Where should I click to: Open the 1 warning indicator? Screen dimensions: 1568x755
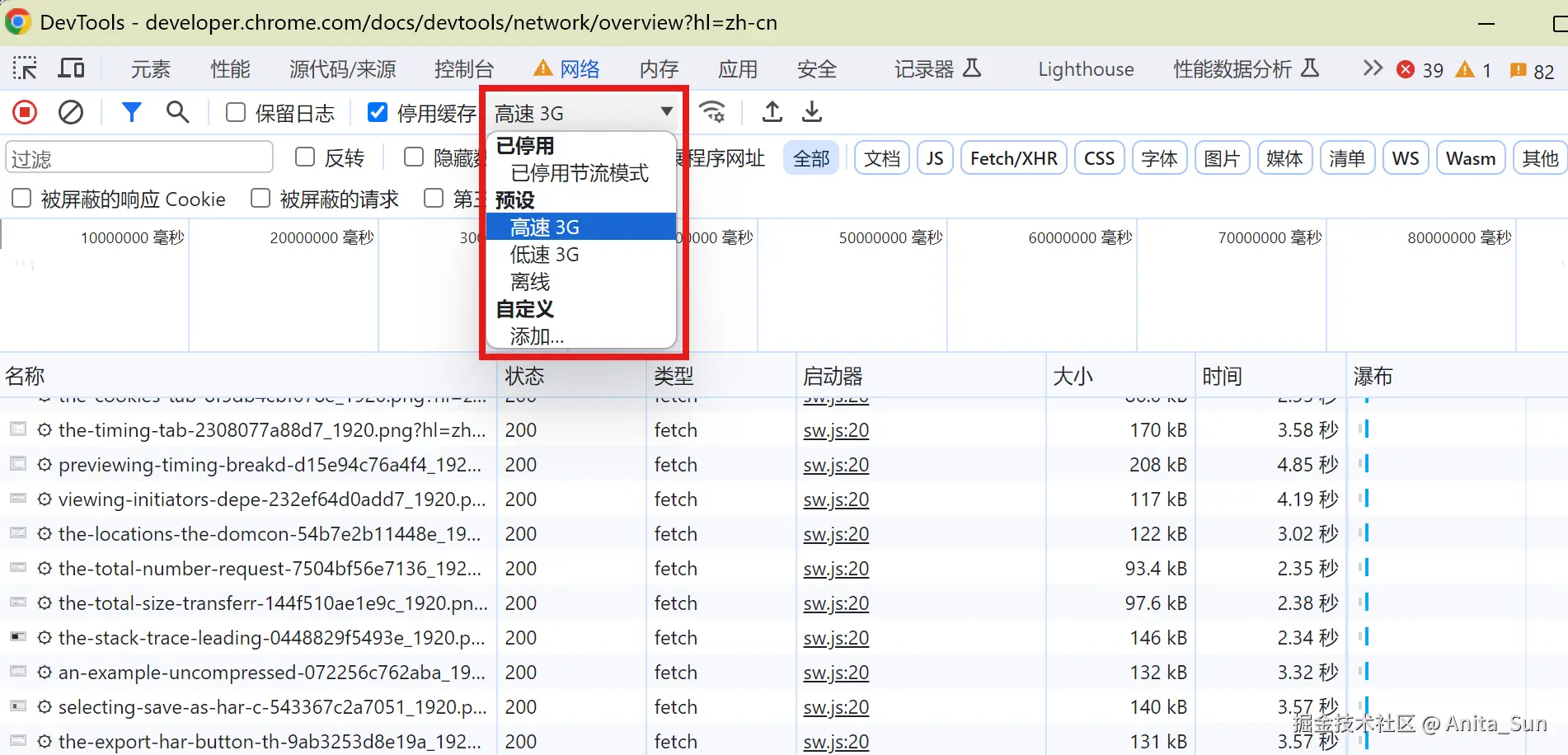1474,70
